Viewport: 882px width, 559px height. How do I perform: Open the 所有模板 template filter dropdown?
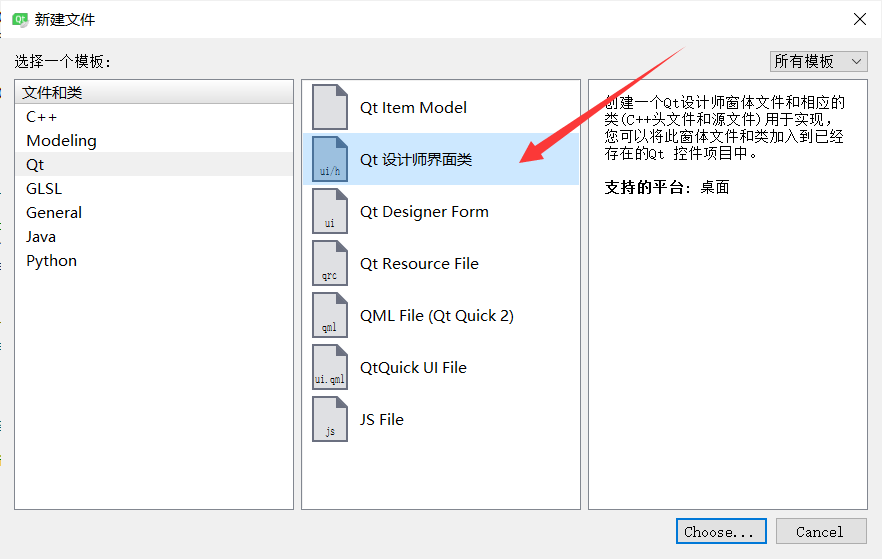[x=818, y=61]
